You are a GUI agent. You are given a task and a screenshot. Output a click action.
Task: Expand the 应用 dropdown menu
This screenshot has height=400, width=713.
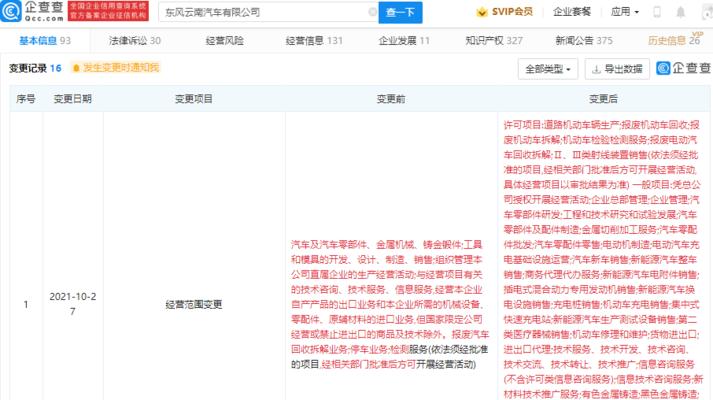625,12
